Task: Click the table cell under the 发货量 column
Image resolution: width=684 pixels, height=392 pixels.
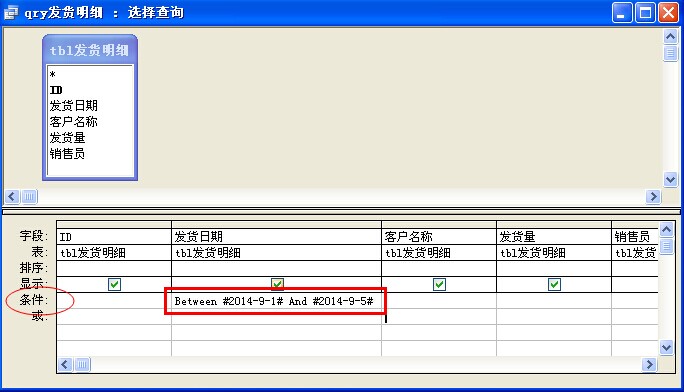Action: click(x=554, y=253)
